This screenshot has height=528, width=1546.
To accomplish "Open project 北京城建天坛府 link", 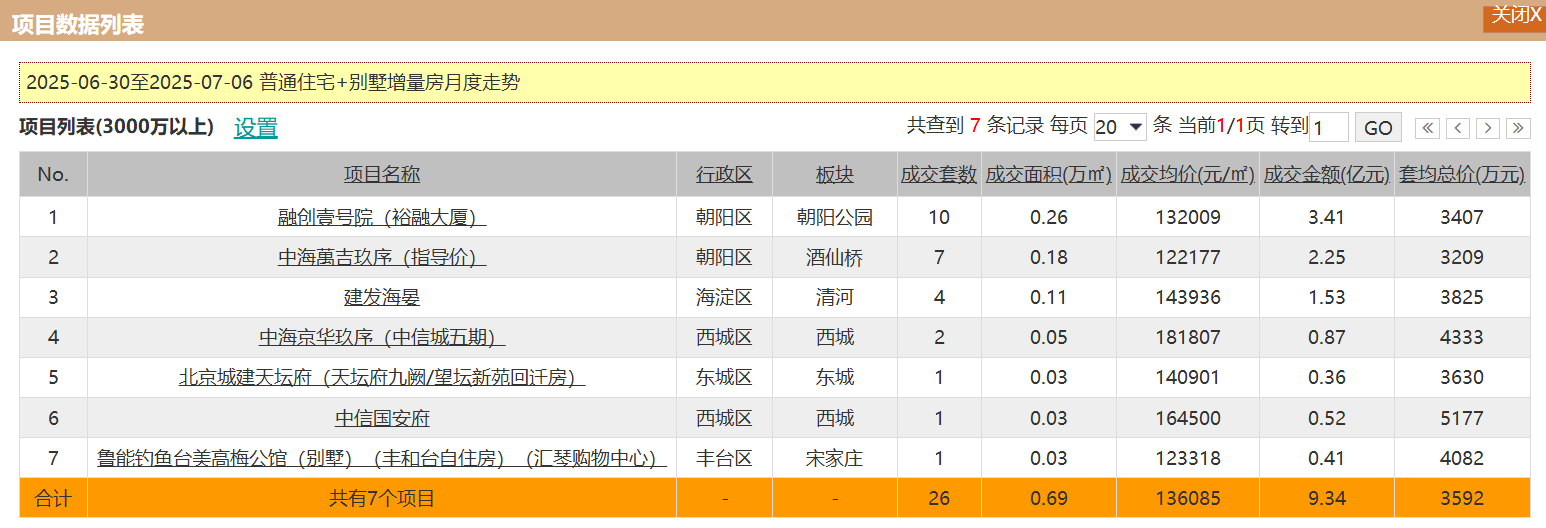I will pos(382,377).
